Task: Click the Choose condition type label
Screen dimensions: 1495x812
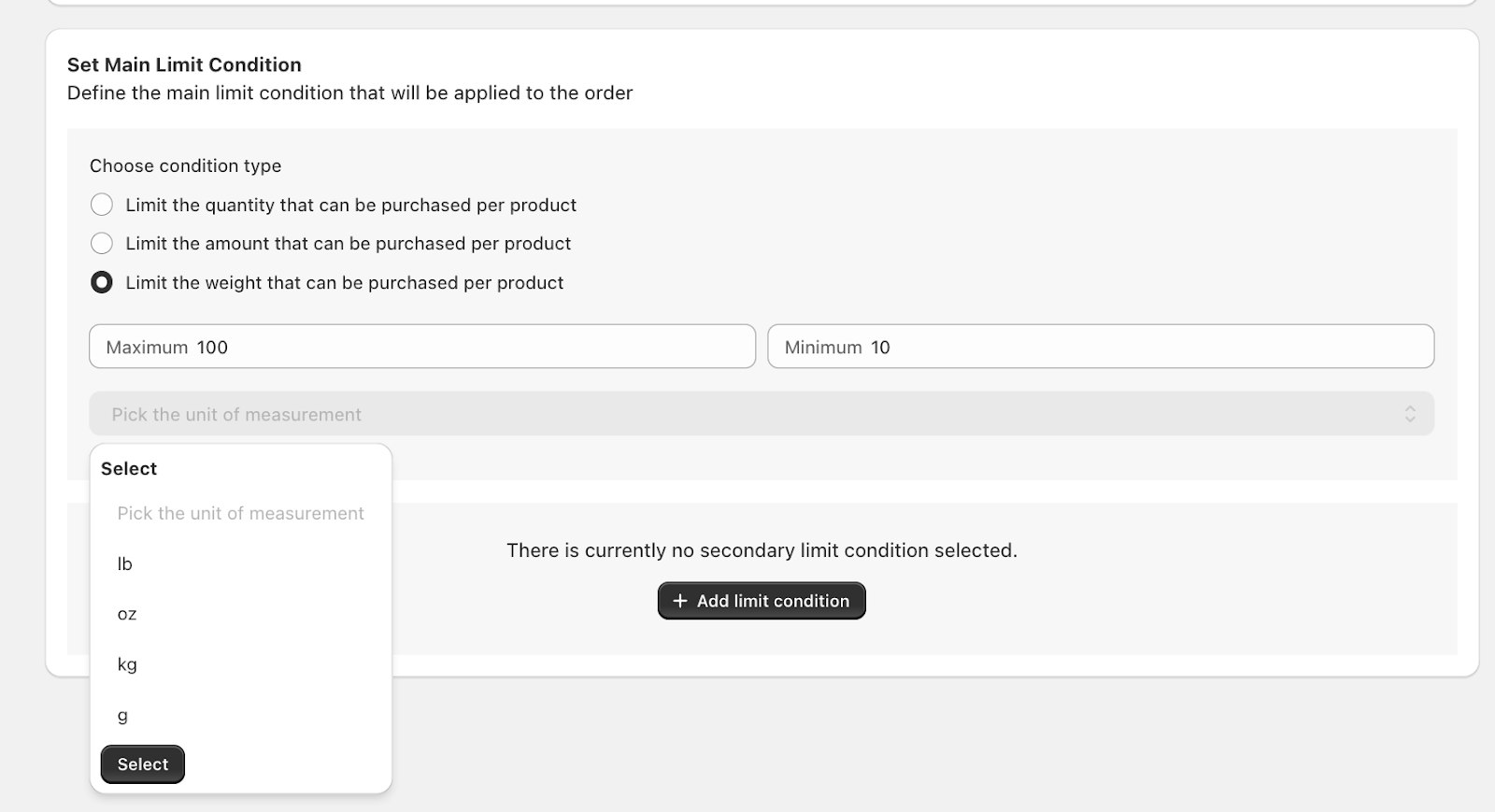Action: (185, 166)
